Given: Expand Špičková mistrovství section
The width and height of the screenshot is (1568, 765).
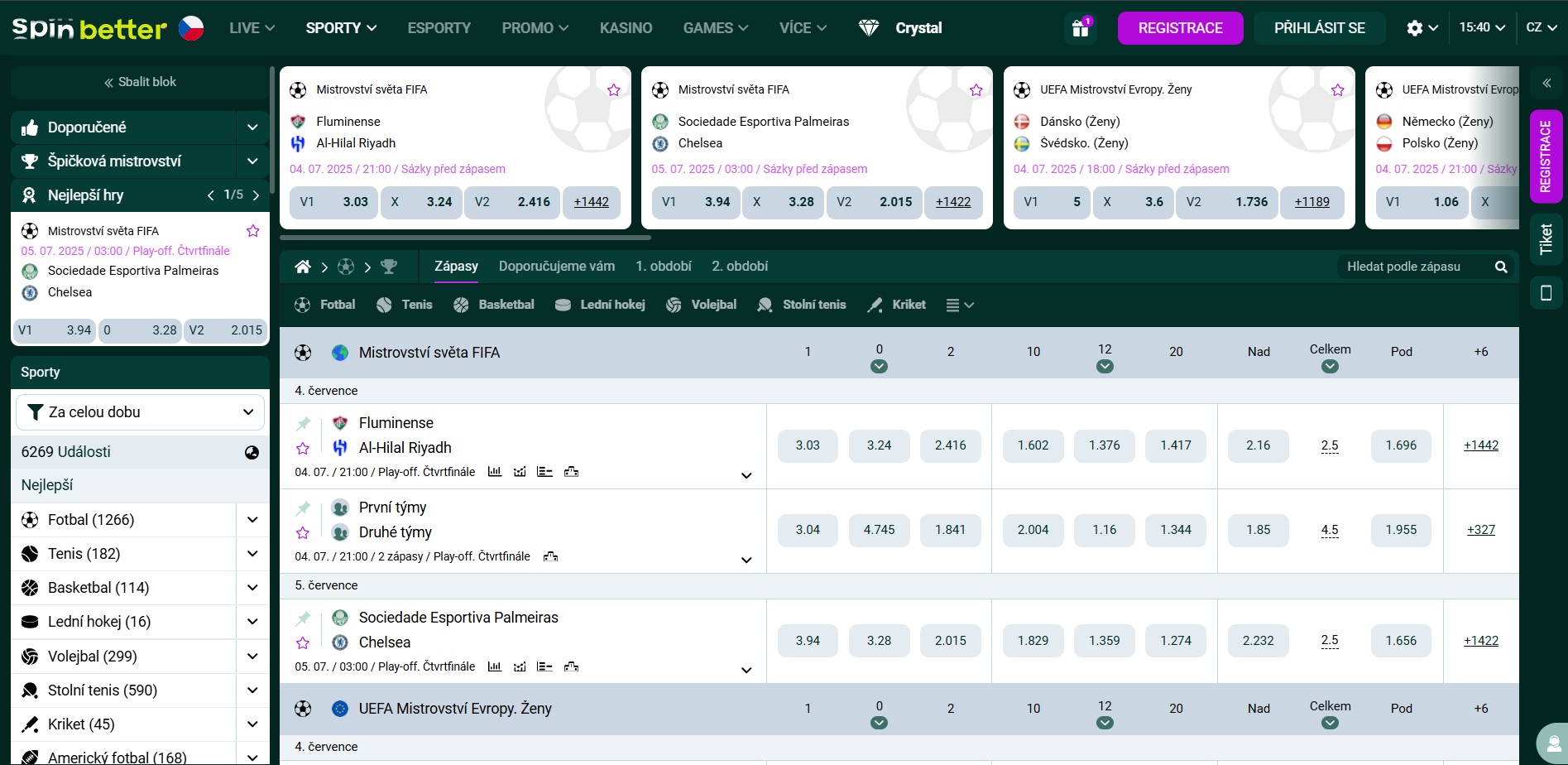Looking at the screenshot, I should tap(252, 161).
